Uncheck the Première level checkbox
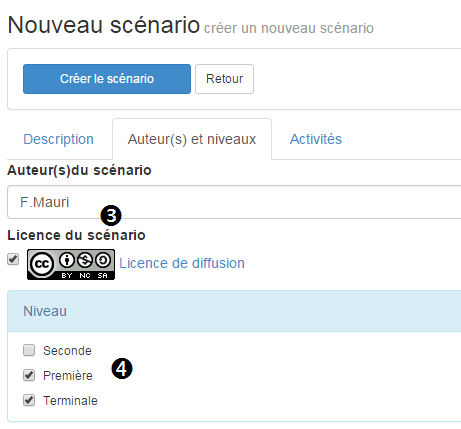 pyautogui.click(x=29, y=375)
